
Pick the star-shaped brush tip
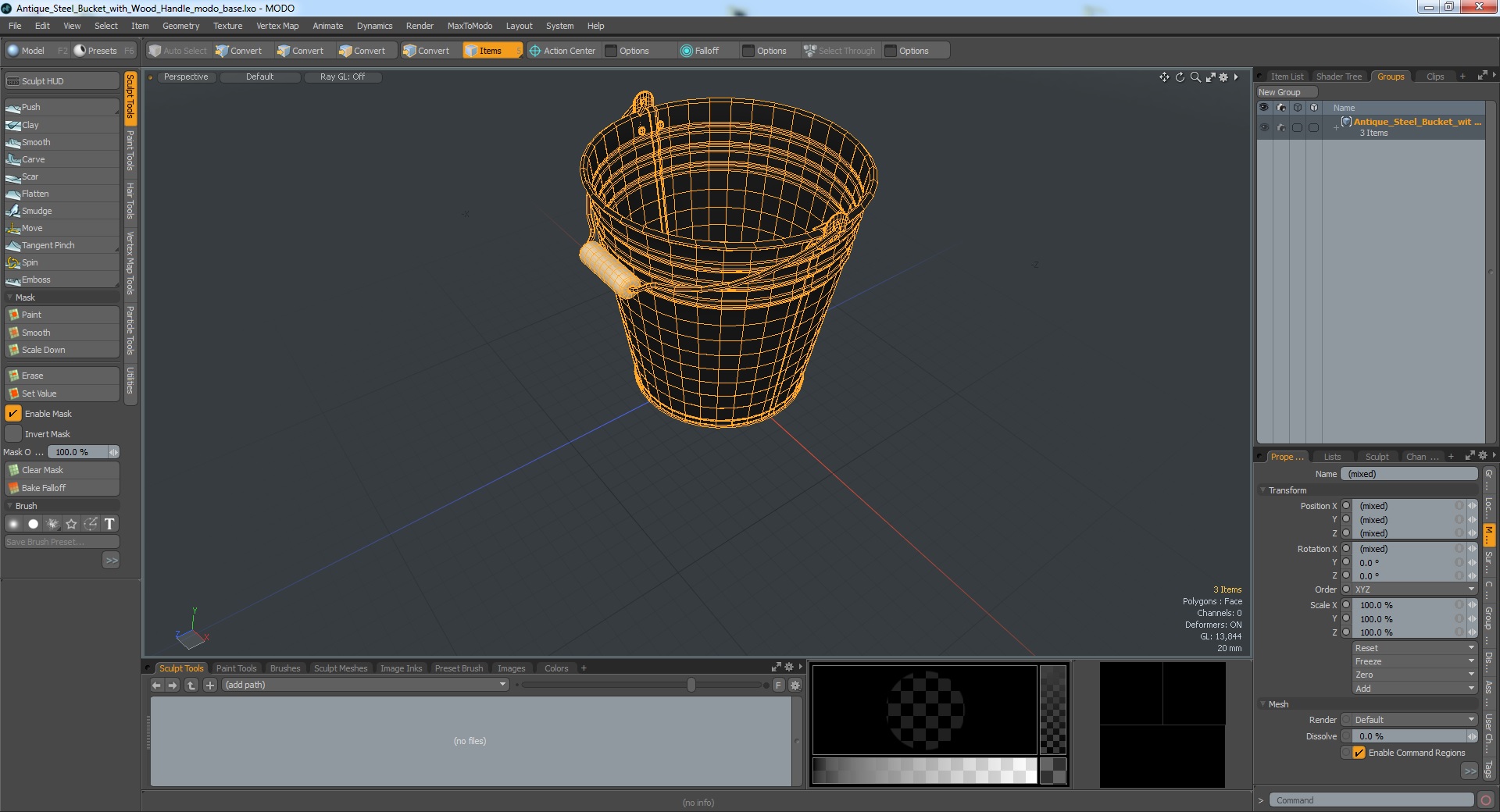(71, 524)
